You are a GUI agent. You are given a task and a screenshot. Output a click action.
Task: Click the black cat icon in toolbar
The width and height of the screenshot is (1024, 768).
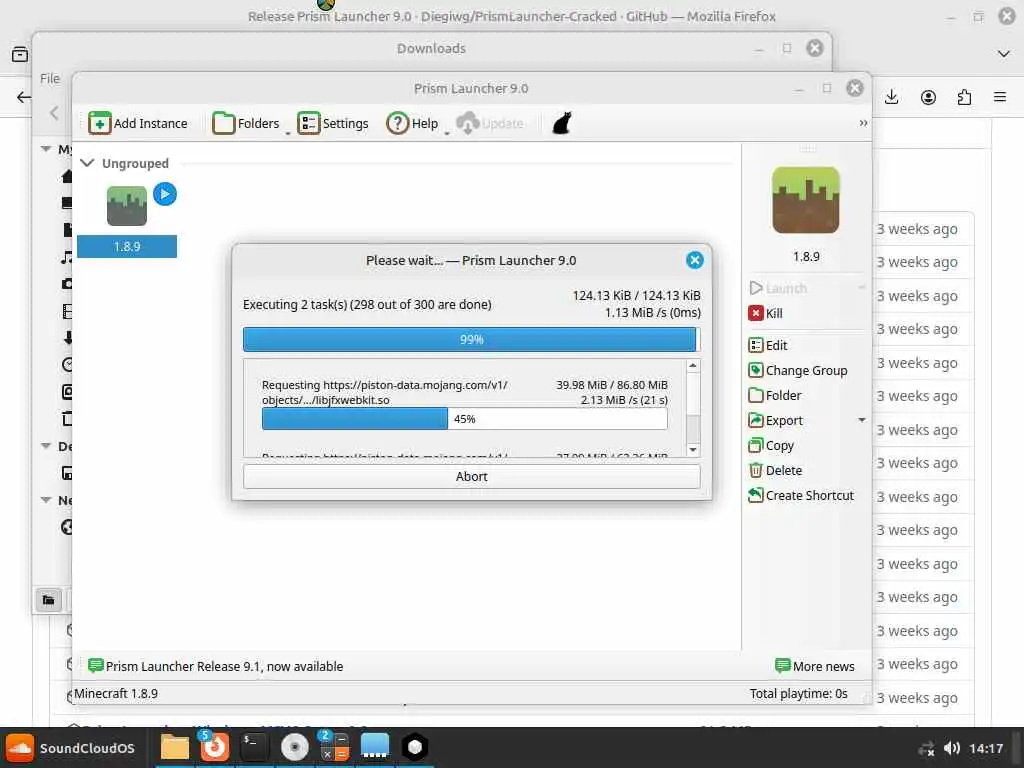coord(562,123)
